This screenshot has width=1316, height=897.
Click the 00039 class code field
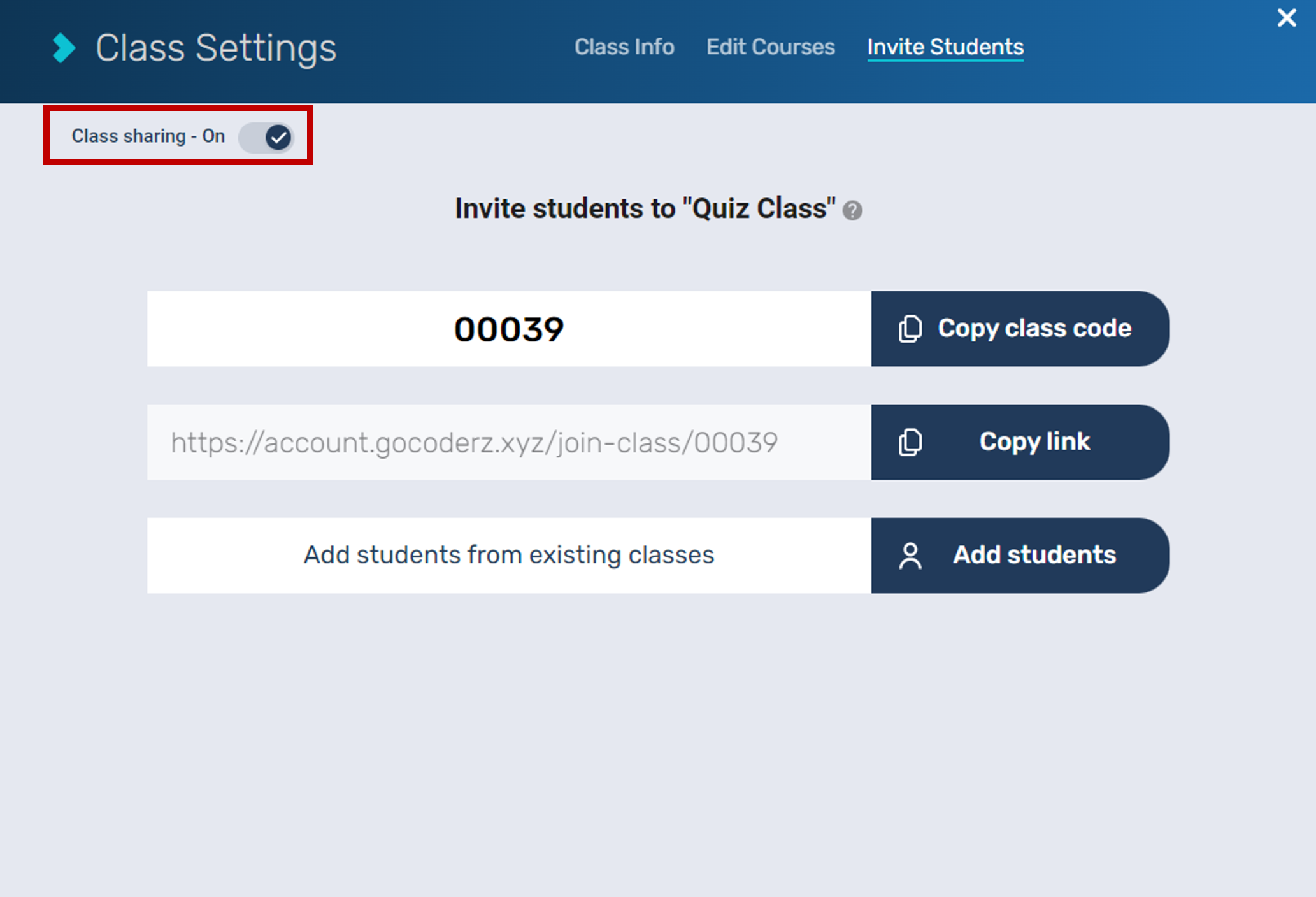[508, 329]
